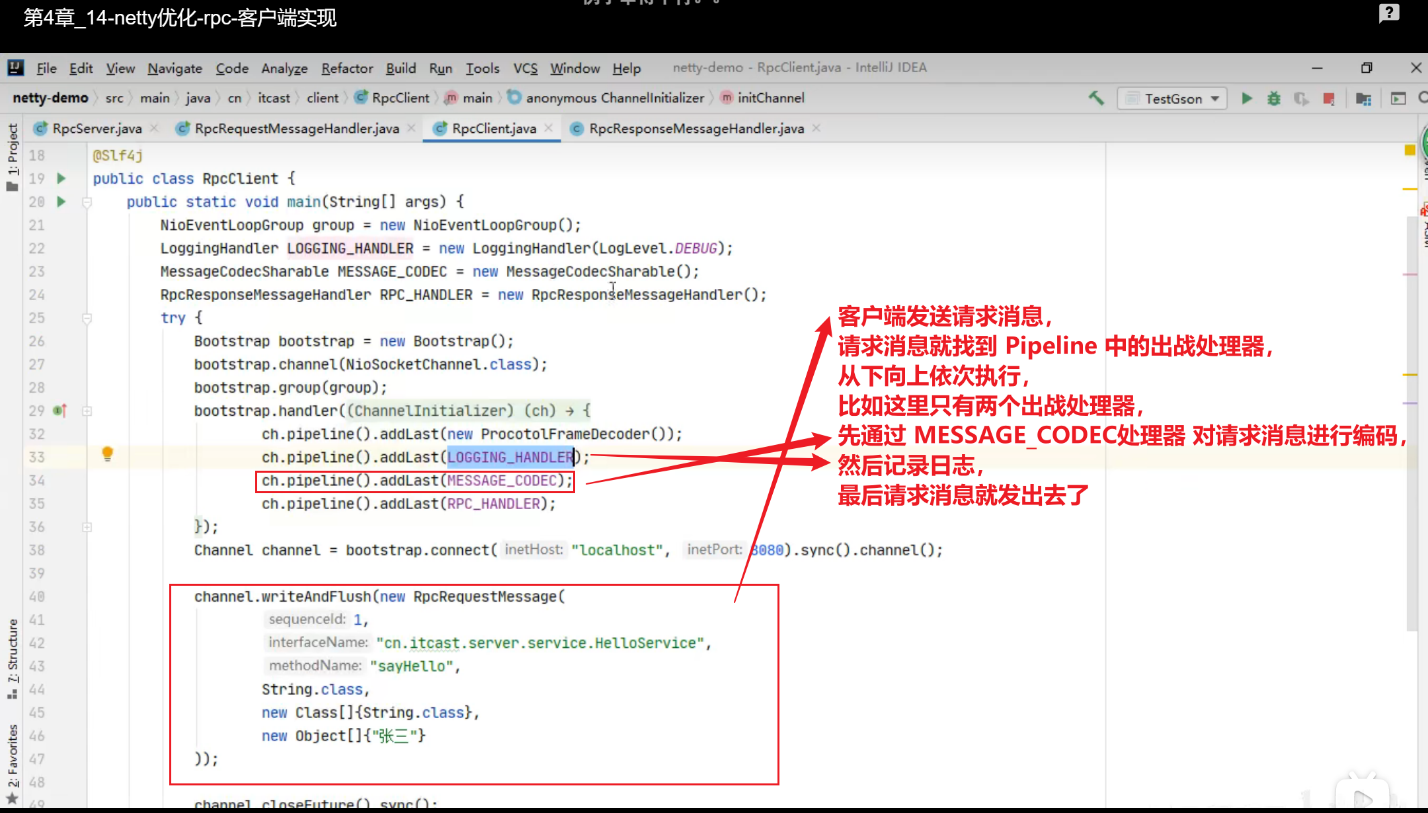Close the RpcRequestMessageHandler.java tab

pyautogui.click(x=410, y=129)
